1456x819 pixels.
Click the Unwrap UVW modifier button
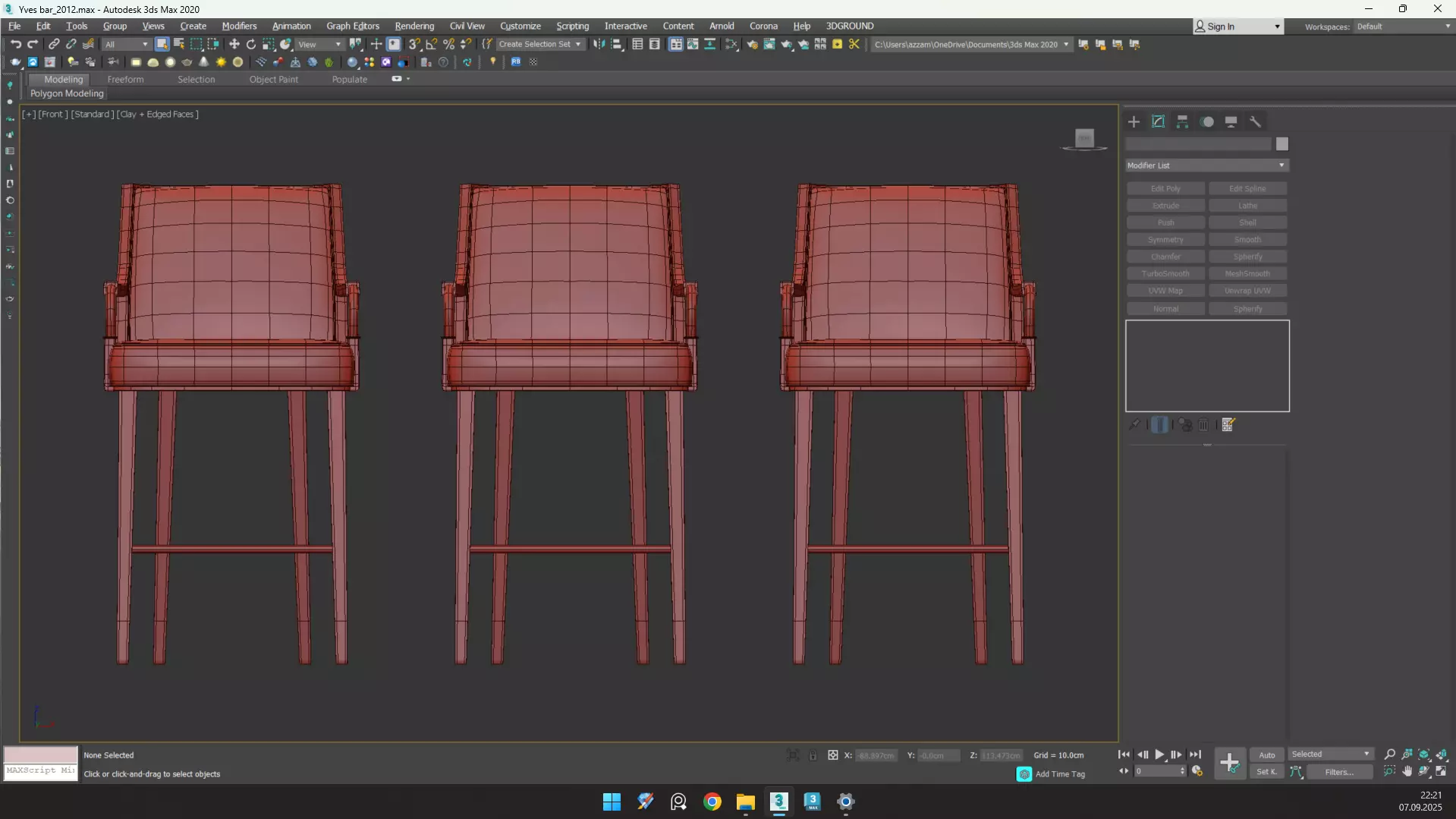[1247, 291]
